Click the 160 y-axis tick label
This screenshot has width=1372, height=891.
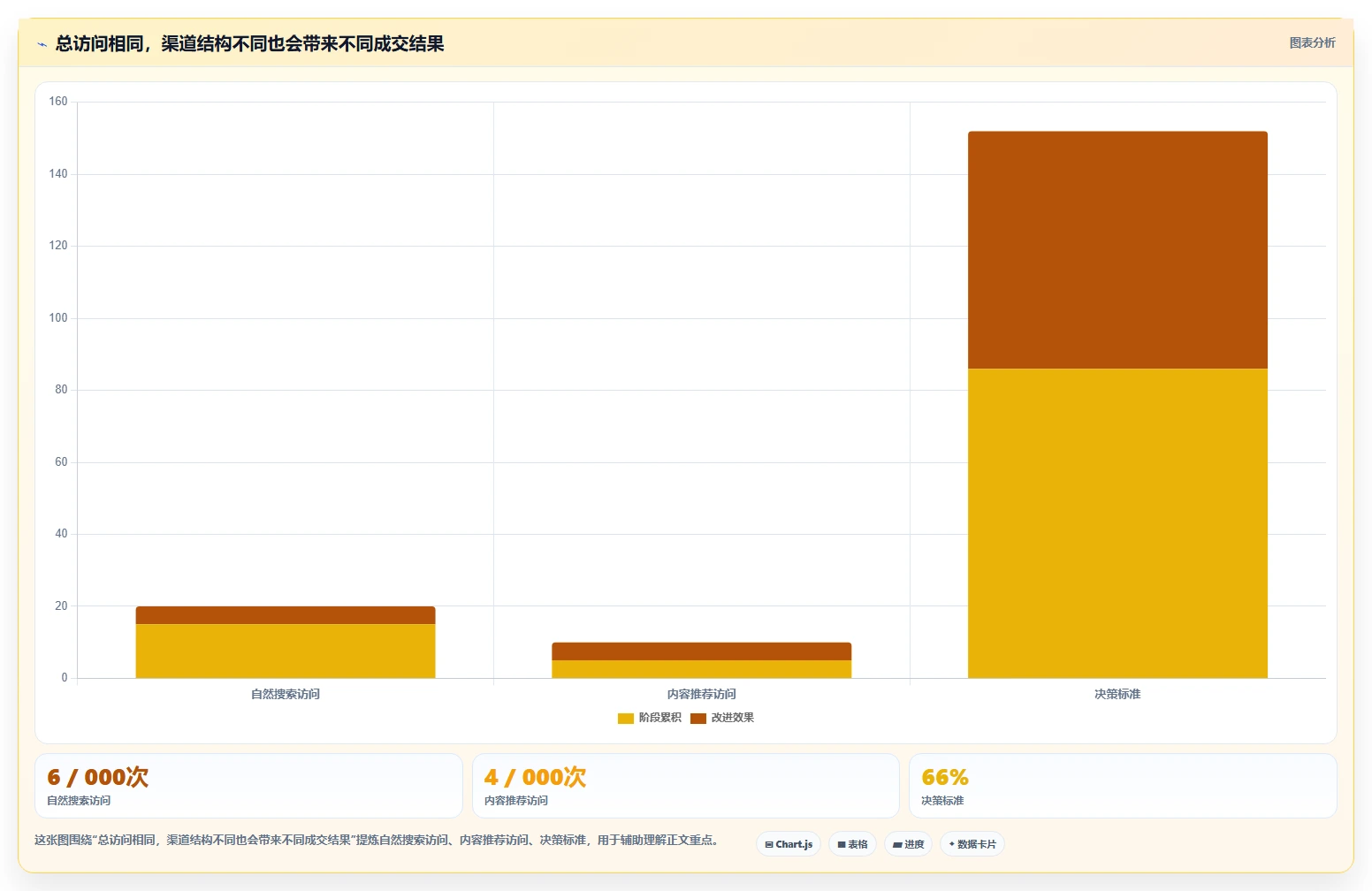click(58, 102)
